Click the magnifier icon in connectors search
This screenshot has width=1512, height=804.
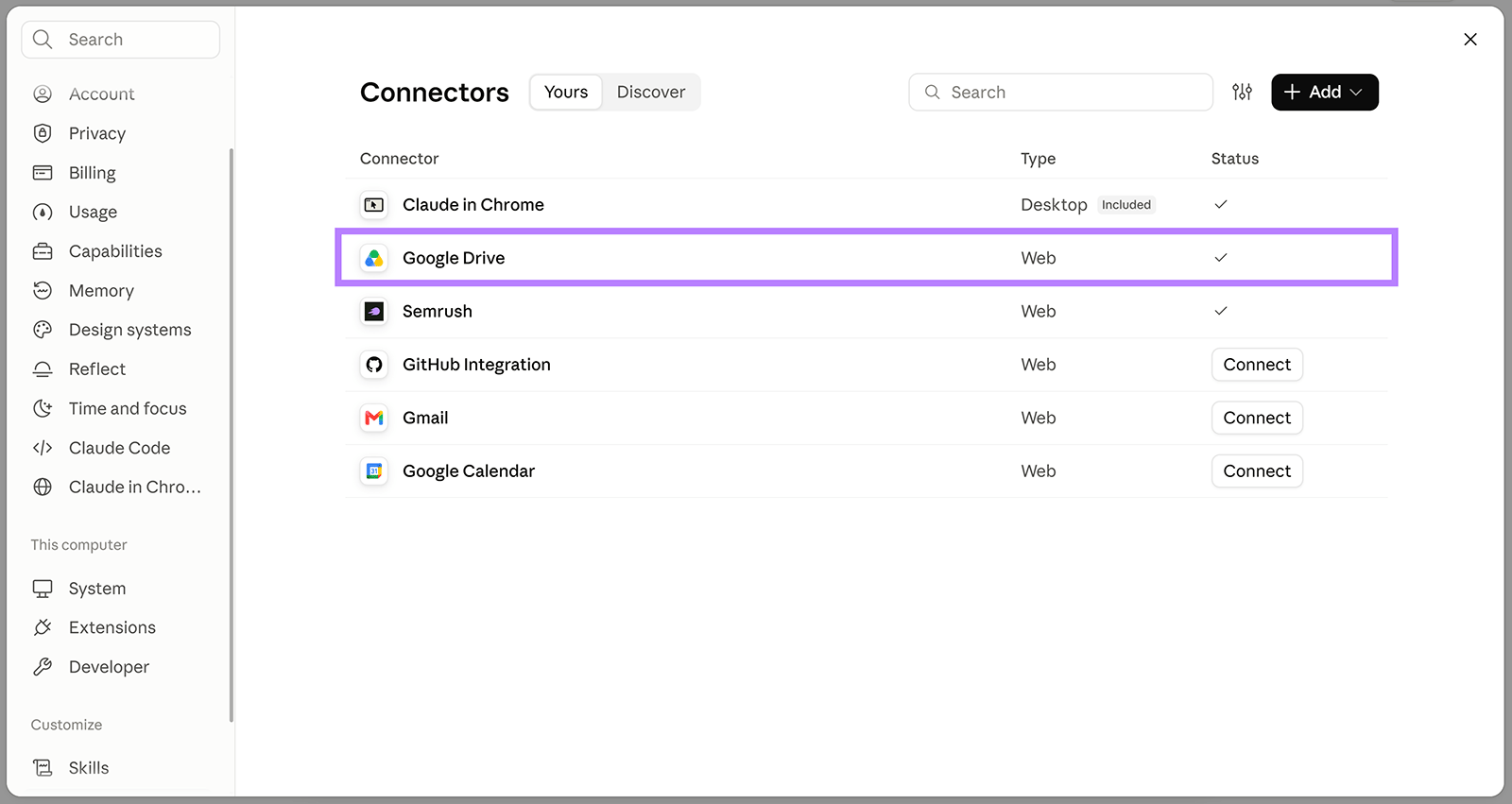tap(932, 92)
